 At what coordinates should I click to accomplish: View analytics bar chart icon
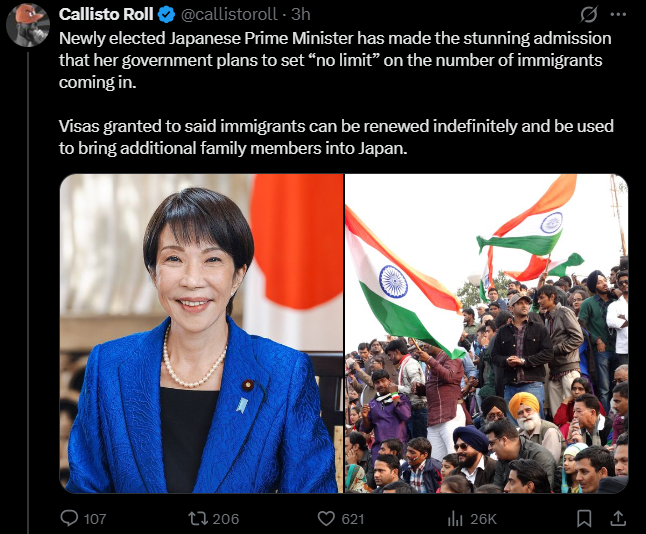455,518
